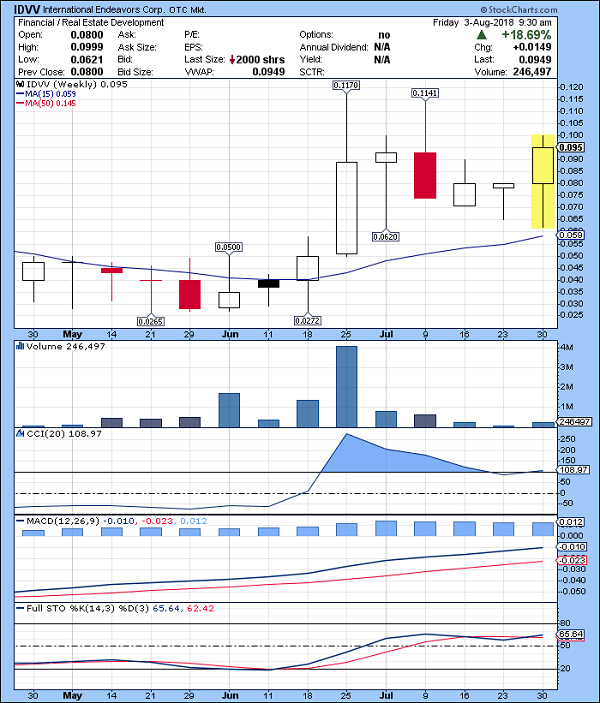Click the Open value 0.0800

click(x=87, y=35)
